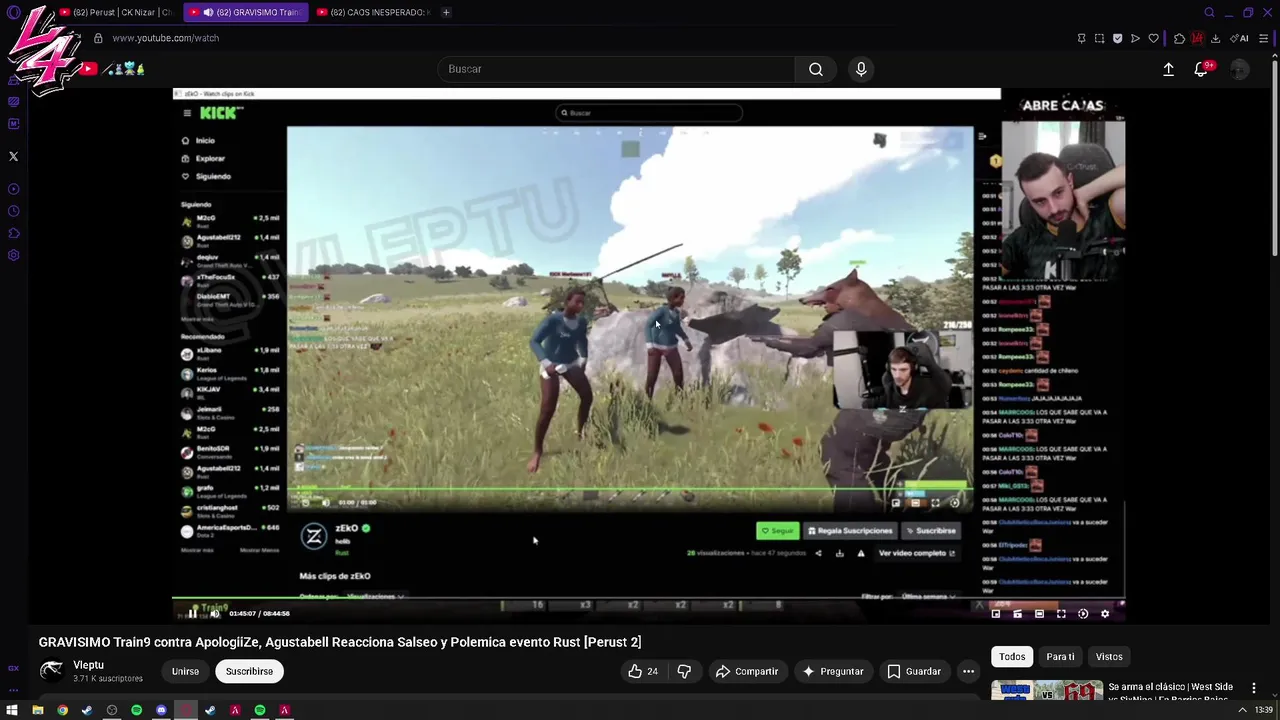This screenshot has height=720, width=1280.
Task: Like the video with 24 likes
Action: (643, 671)
